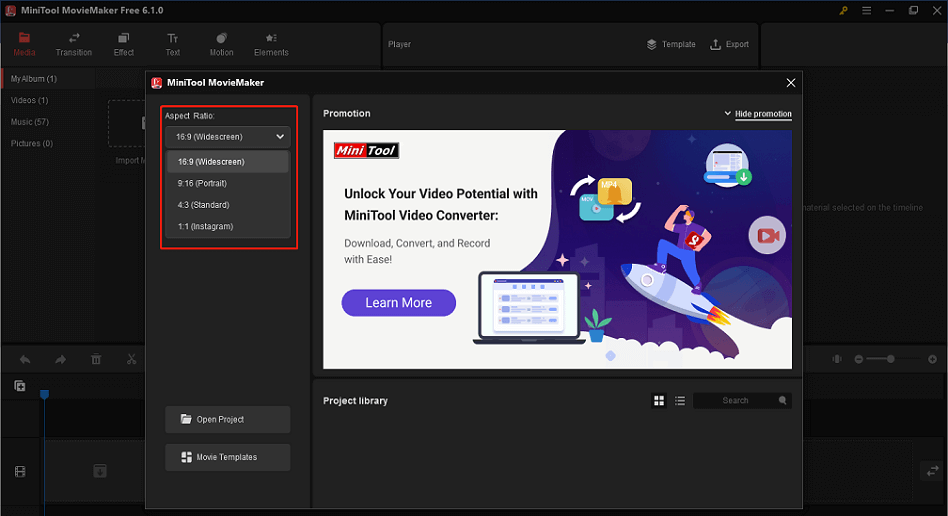
Task: Close the MiniTool MovieMaker startup dialog
Action: pyautogui.click(x=791, y=83)
